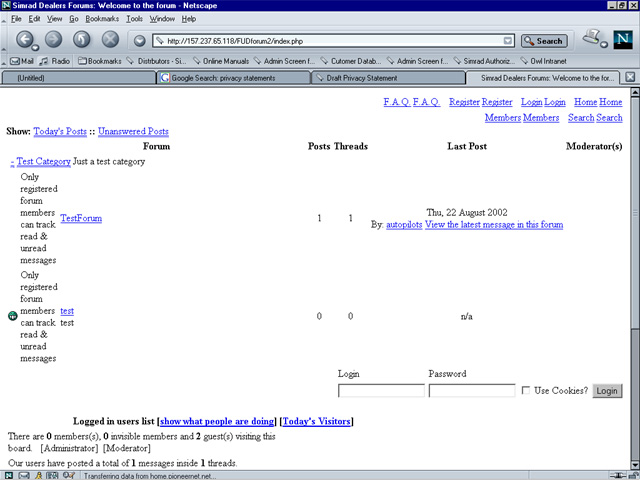The height and width of the screenshot is (480, 640).
Task: Click the Stop loading X button
Action: click(x=110, y=39)
